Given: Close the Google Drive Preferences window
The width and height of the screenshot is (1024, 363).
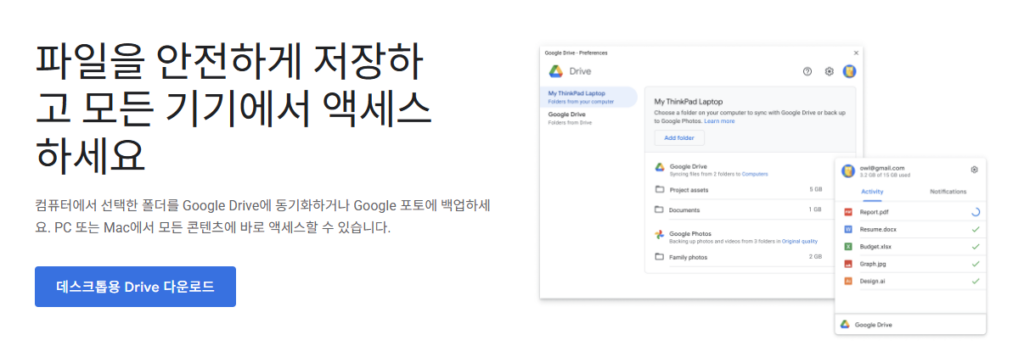Looking at the screenshot, I should (856, 52).
